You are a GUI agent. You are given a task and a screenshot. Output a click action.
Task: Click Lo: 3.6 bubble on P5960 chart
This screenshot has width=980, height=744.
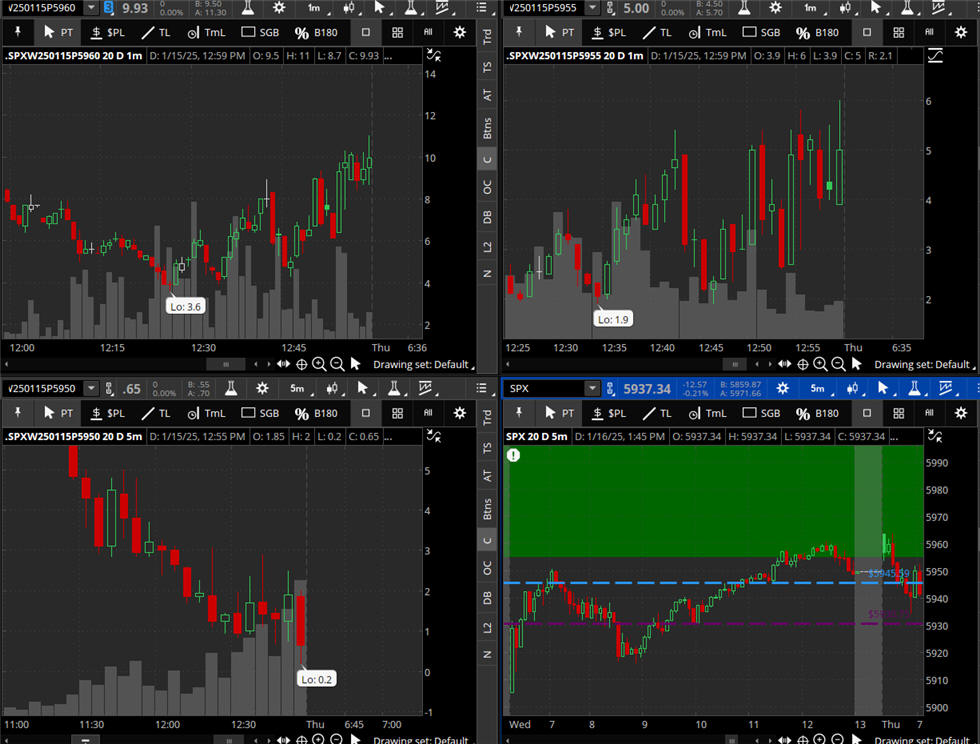[x=186, y=306]
